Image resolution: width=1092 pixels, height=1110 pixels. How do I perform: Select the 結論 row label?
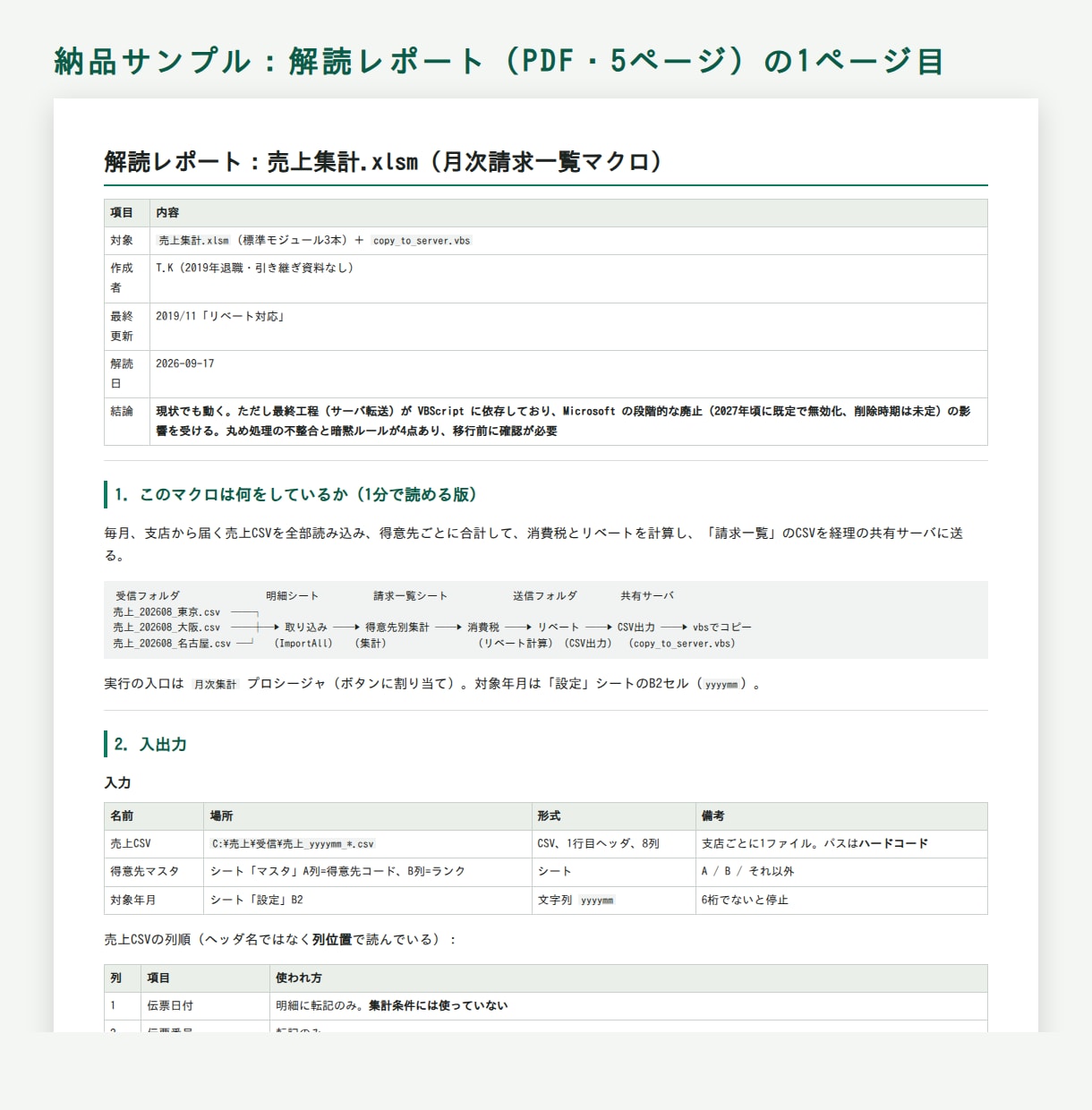[122, 411]
